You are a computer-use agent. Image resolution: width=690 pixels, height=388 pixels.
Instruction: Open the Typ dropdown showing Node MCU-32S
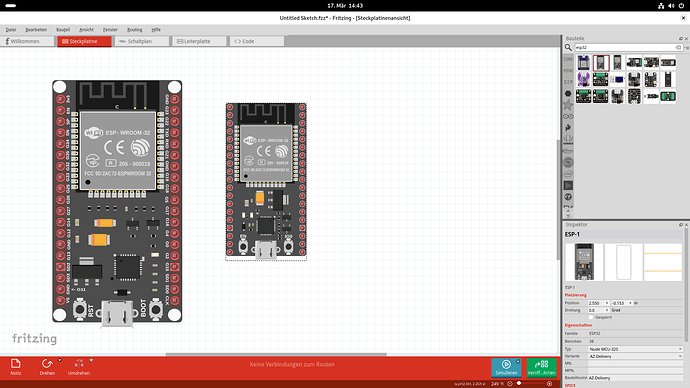point(635,349)
